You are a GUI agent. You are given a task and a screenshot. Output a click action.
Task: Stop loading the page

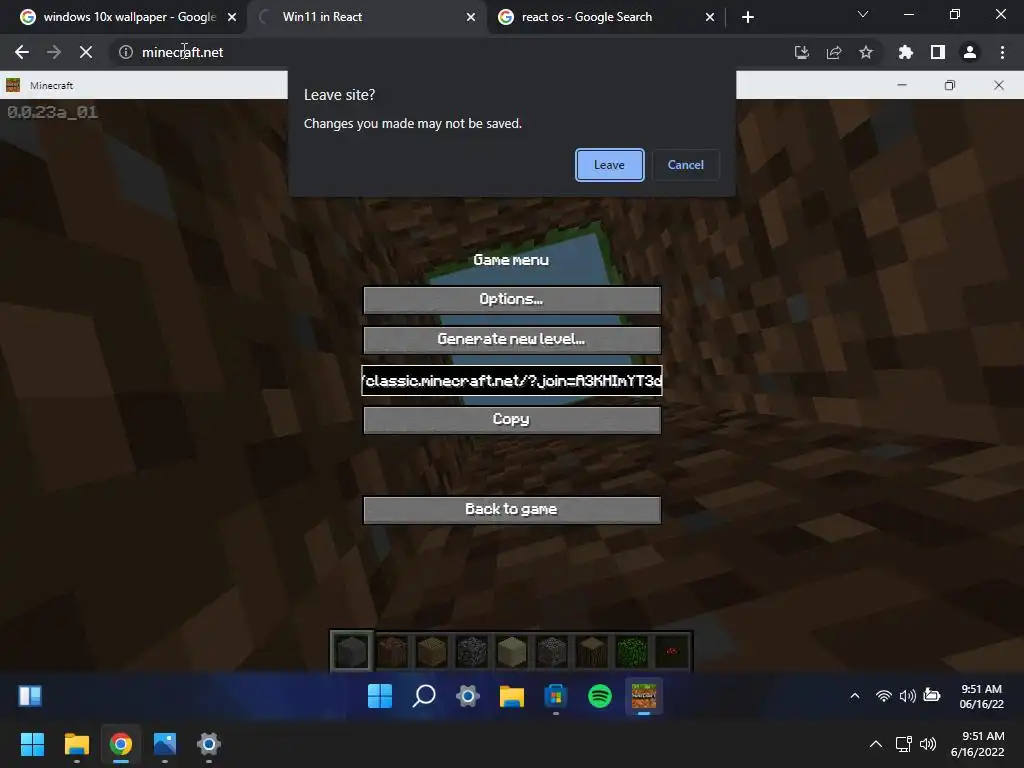click(86, 52)
